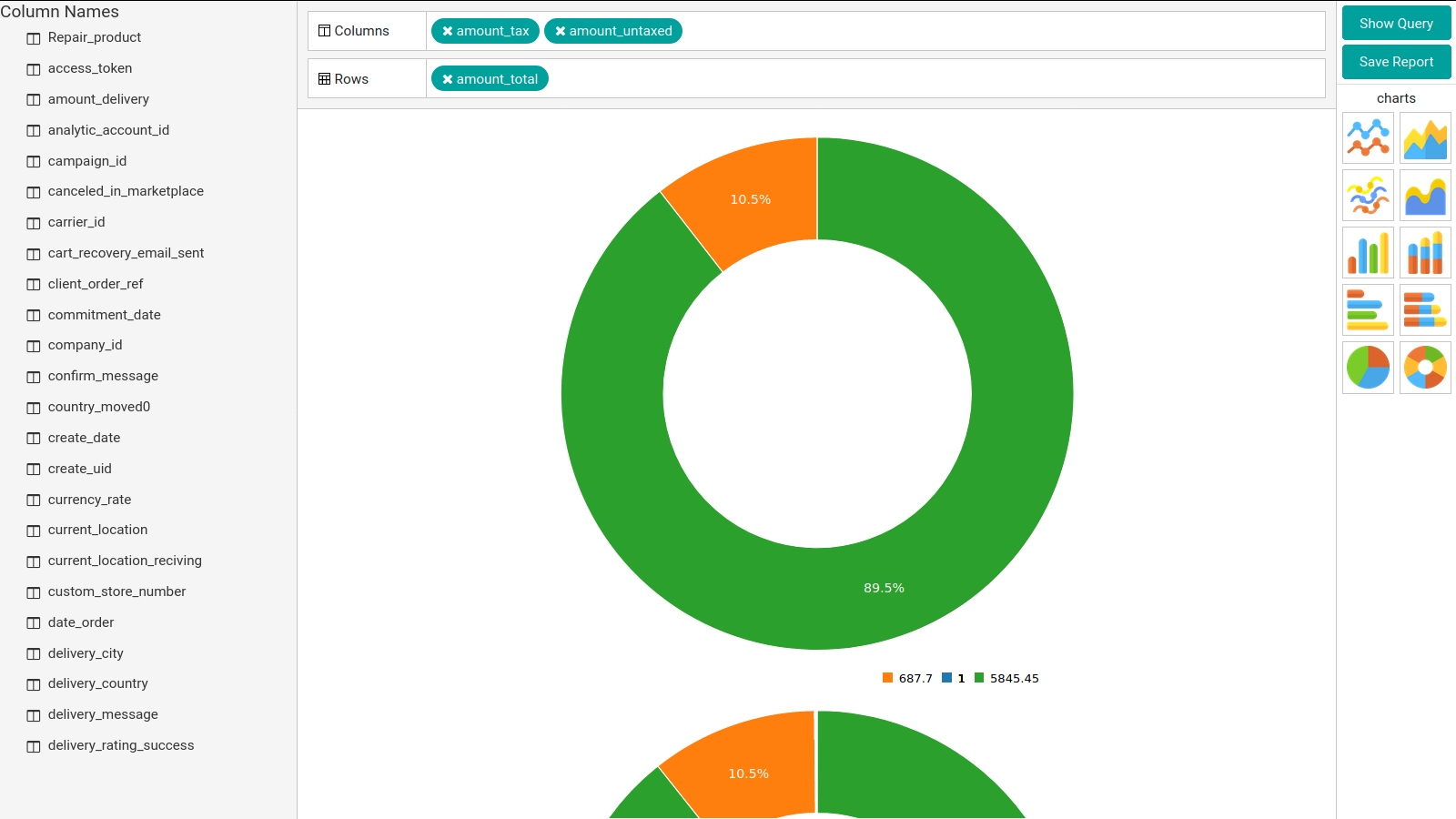Select delivery_message column name
1456x819 pixels.
click(103, 714)
